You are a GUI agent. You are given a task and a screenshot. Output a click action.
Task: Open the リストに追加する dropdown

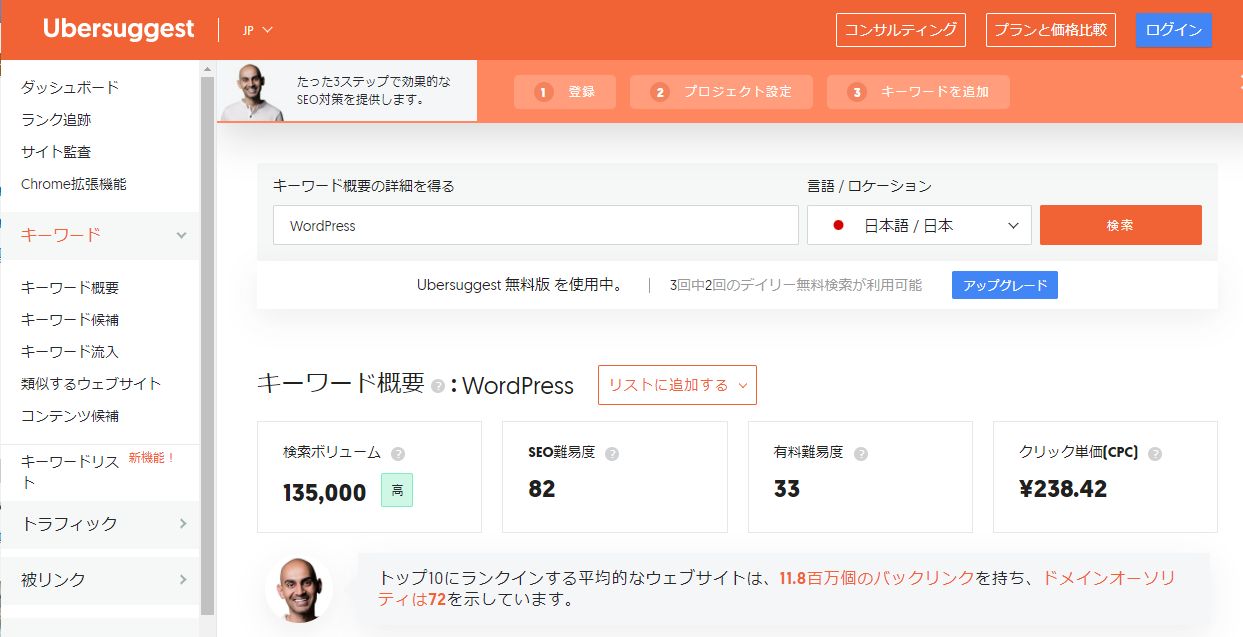tap(677, 385)
